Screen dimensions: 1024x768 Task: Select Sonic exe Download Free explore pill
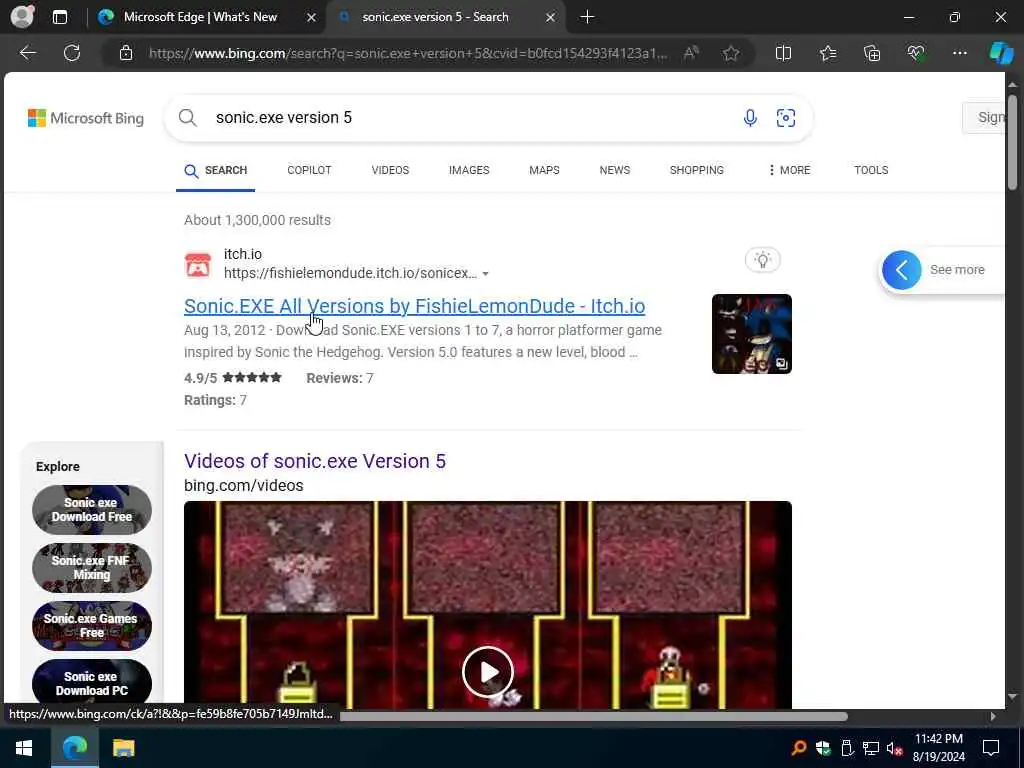click(x=91, y=509)
